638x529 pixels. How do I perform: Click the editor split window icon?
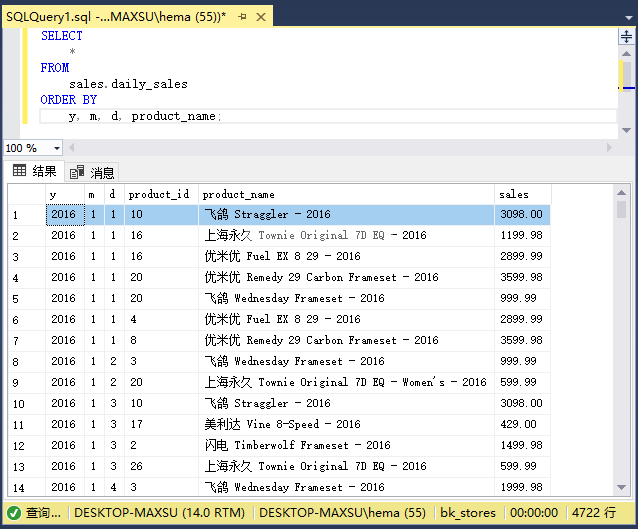coord(626,37)
